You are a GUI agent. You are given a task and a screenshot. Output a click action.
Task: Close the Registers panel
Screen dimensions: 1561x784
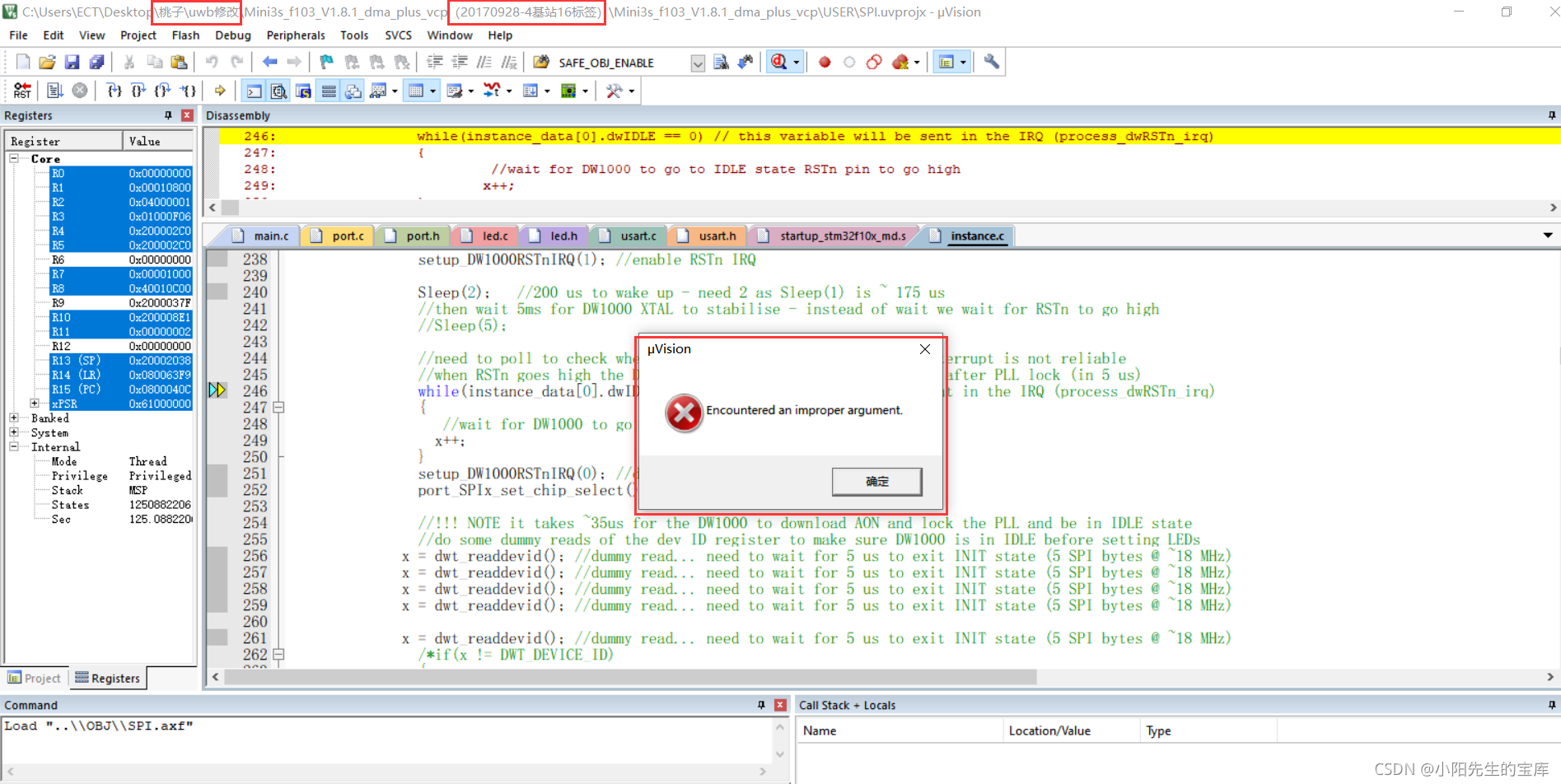coord(187,115)
